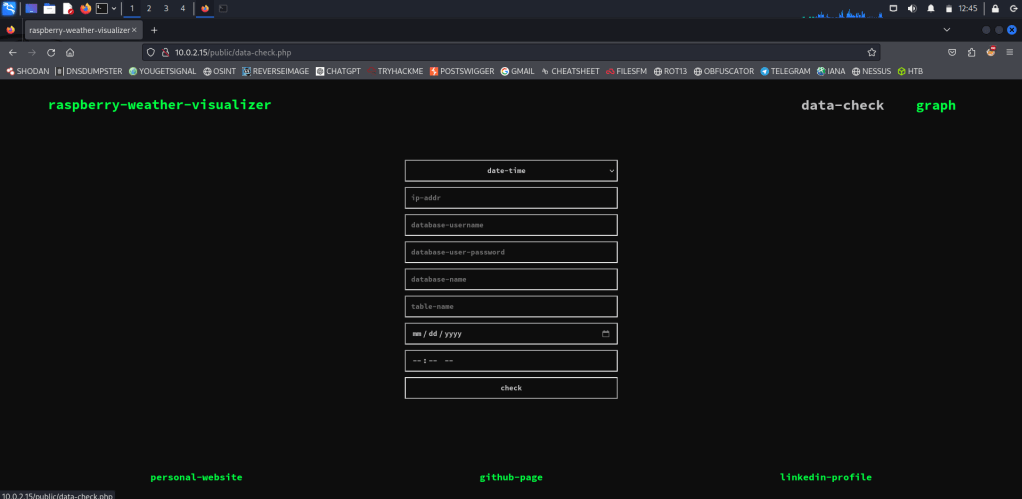Open the github-page footer link
1022x499 pixels.
point(511,478)
